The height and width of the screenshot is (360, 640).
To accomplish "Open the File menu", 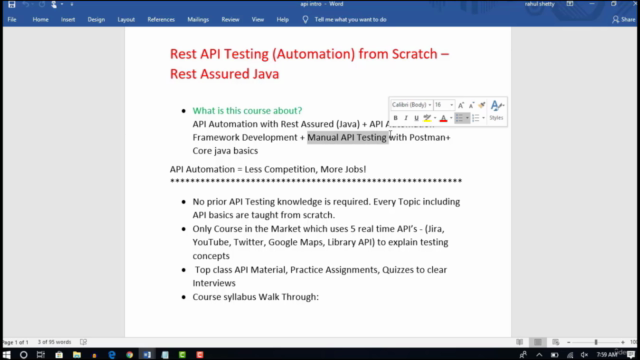I will click(x=12, y=20).
